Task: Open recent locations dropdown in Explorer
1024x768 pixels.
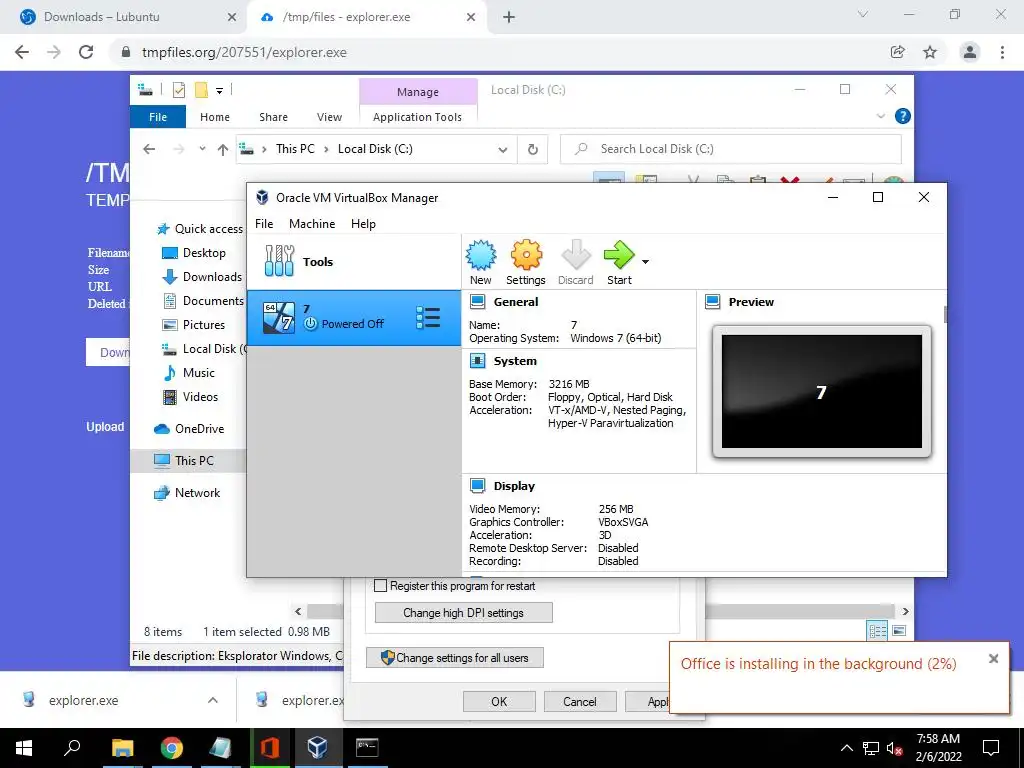Action: point(202,149)
